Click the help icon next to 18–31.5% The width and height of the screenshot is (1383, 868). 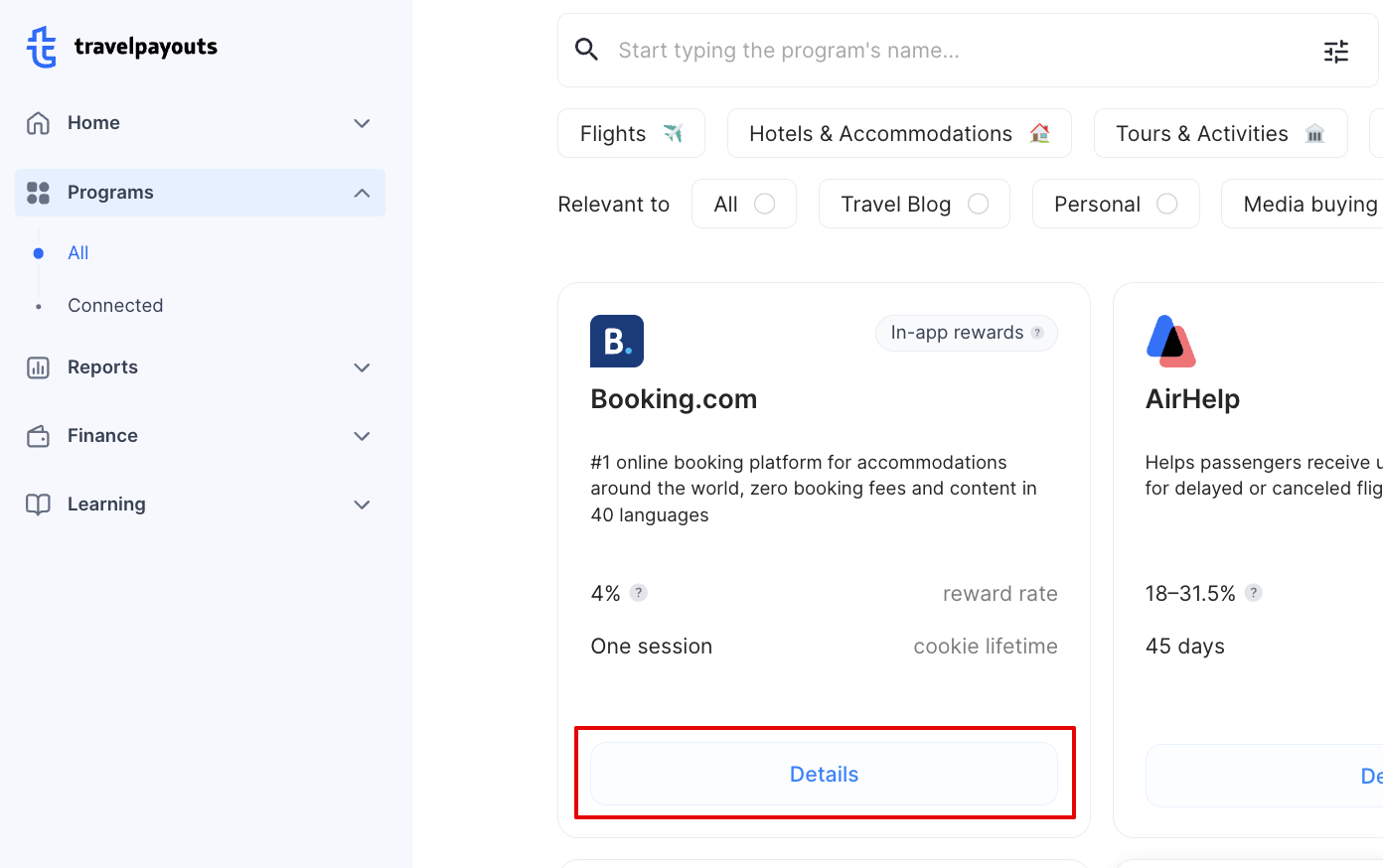click(1254, 593)
